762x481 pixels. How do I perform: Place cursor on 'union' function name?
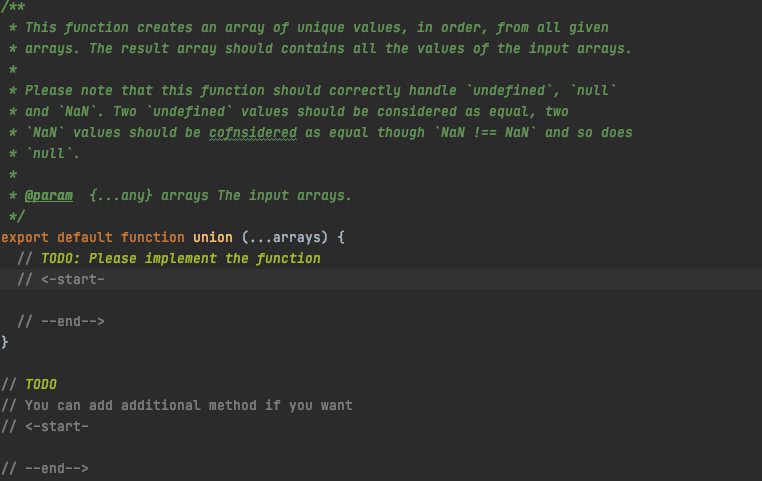[212, 237]
